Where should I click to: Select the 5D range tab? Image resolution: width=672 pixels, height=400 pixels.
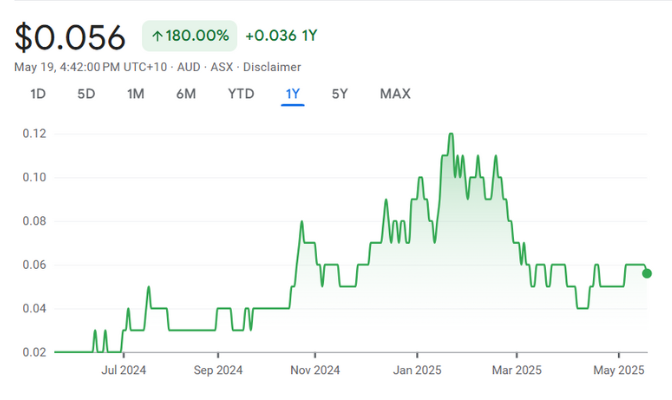click(x=86, y=94)
